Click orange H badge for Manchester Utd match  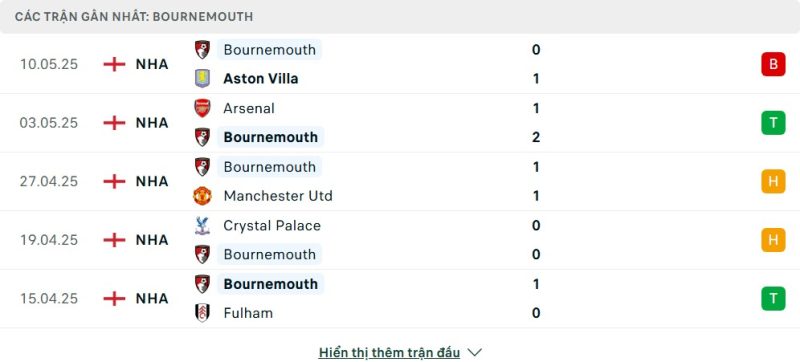pos(773,182)
